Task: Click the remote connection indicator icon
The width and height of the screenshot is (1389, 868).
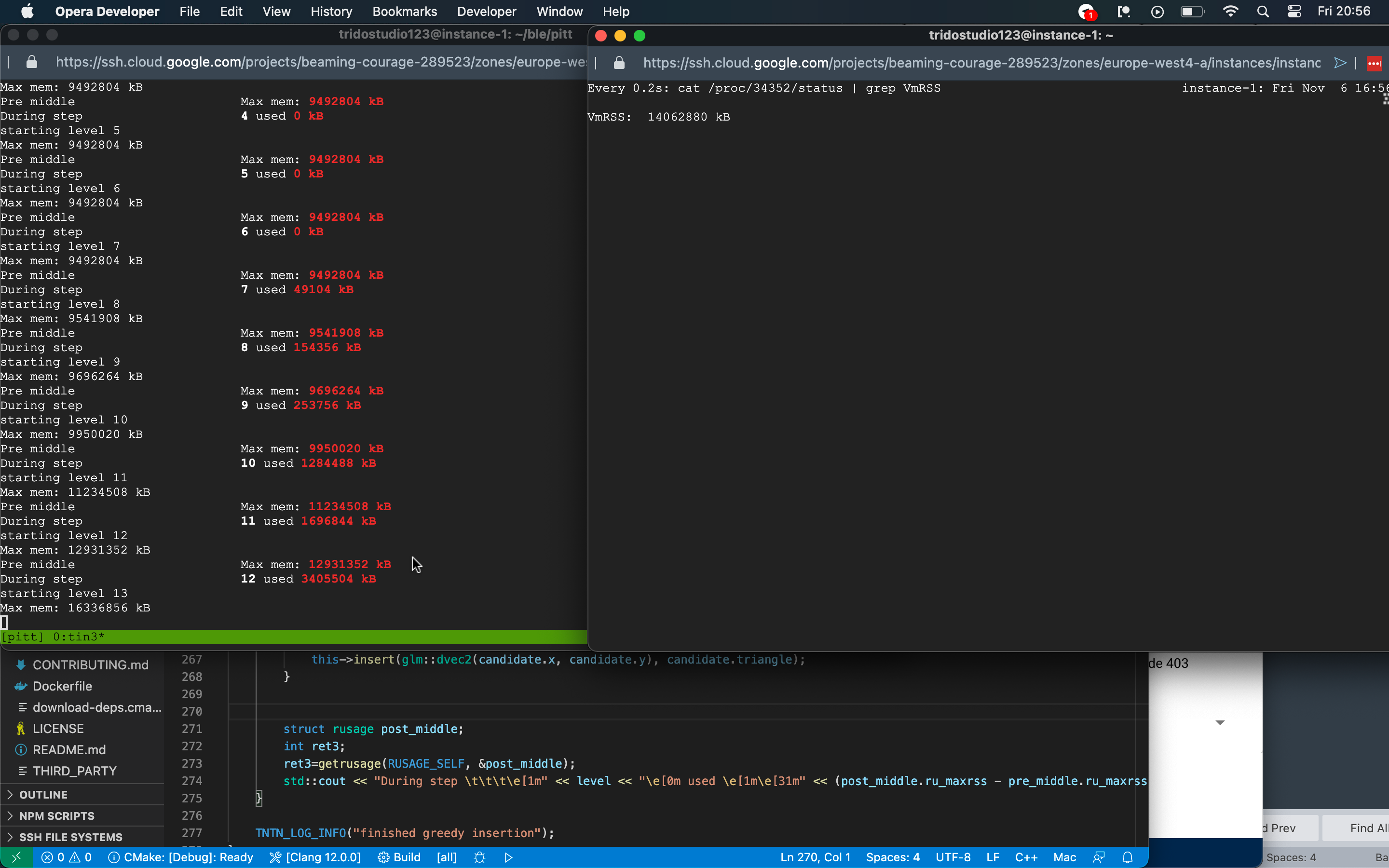Action: pos(16,857)
